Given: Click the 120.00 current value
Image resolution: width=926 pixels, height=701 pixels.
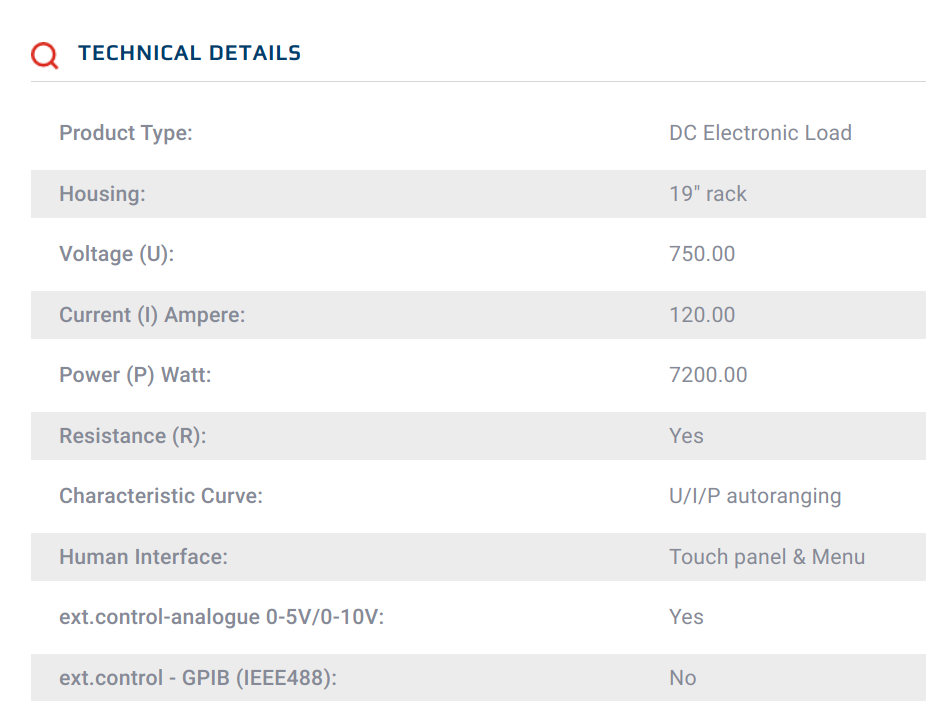Looking at the screenshot, I should [702, 315].
